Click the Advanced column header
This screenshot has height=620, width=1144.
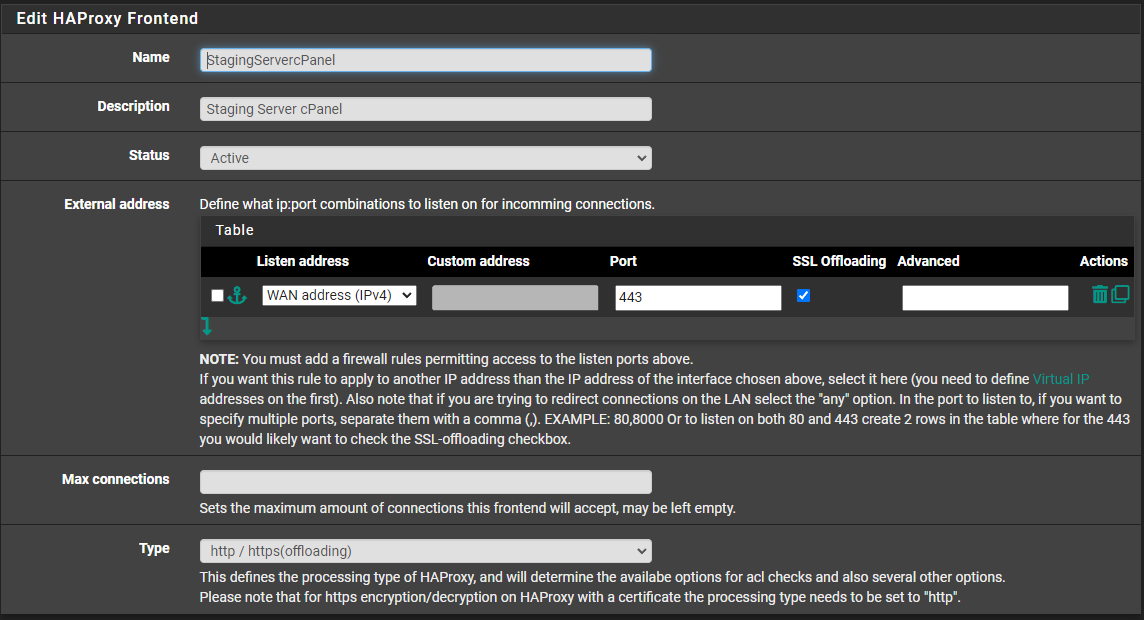[x=928, y=261]
